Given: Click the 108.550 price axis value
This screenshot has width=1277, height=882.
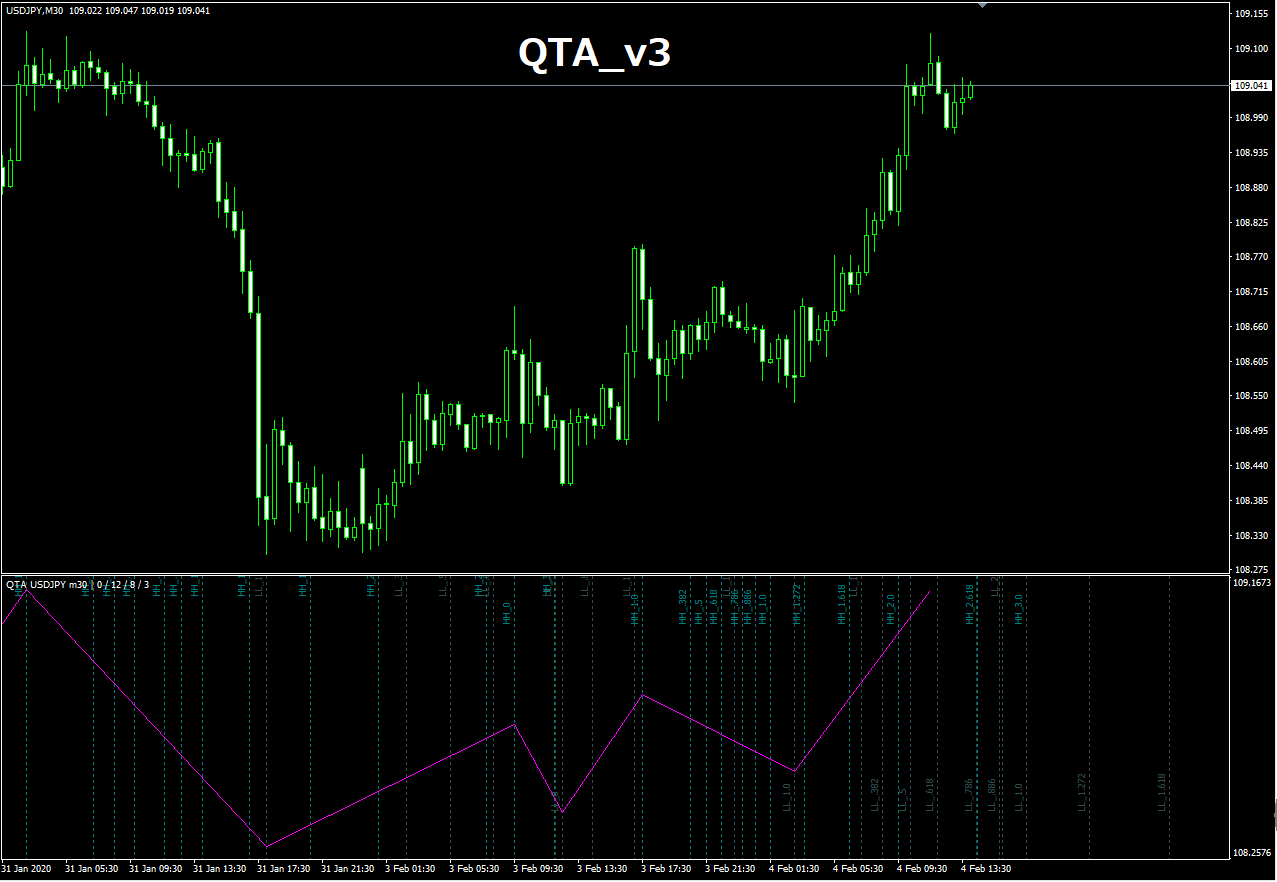Looking at the screenshot, I should (x=1251, y=396).
